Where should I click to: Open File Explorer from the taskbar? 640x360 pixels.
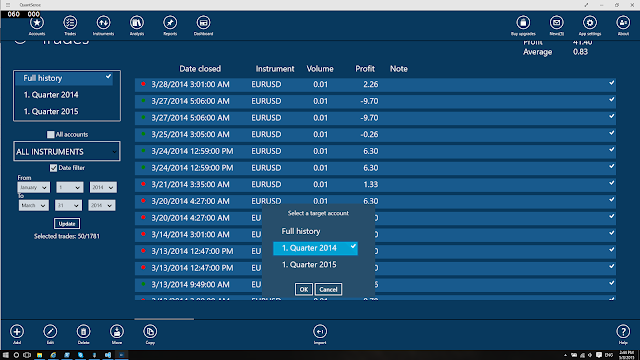click(x=40, y=355)
